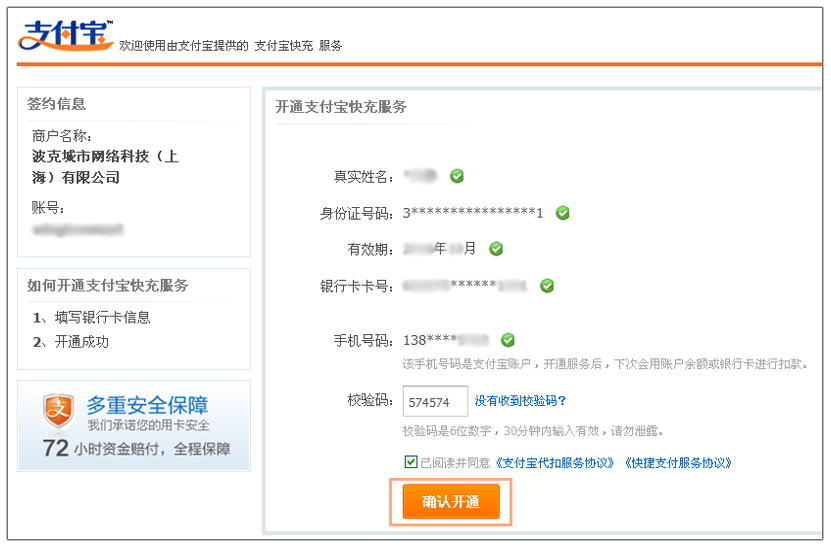Click green checkmark next to 真实姓名
The width and height of the screenshot is (831, 547).
tap(457, 176)
